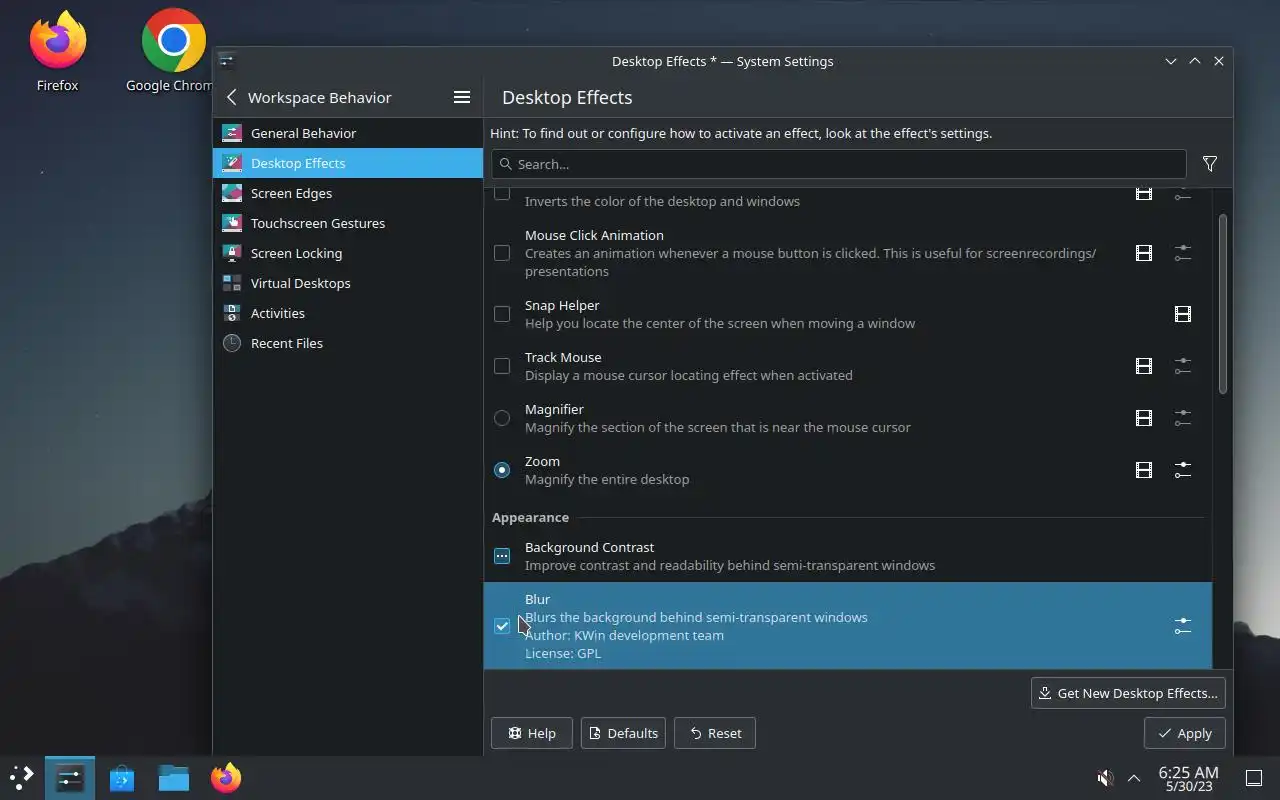Open Virtual Desktops settings
The height and width of the screenshot is (800, 1280).
(348, 283)
